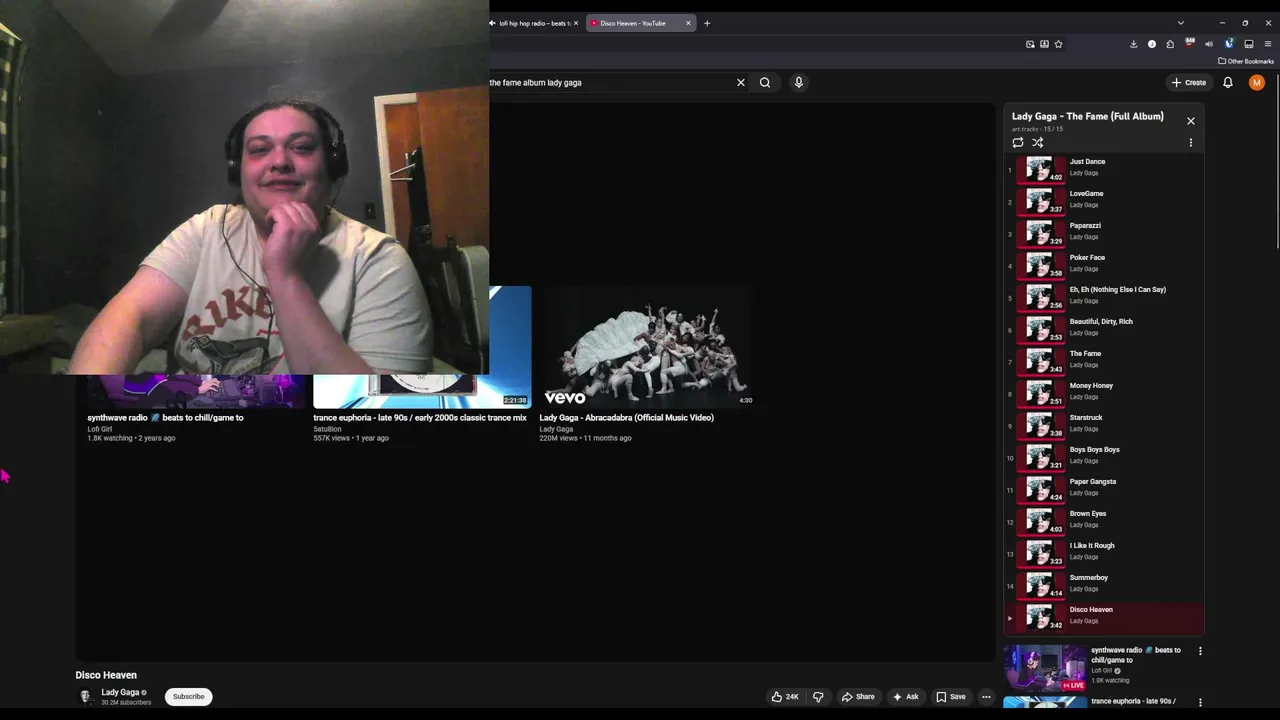Click the white circular music-note toolbar icon
Viewport: 1280px width, 720px height.
[1152, 44]
